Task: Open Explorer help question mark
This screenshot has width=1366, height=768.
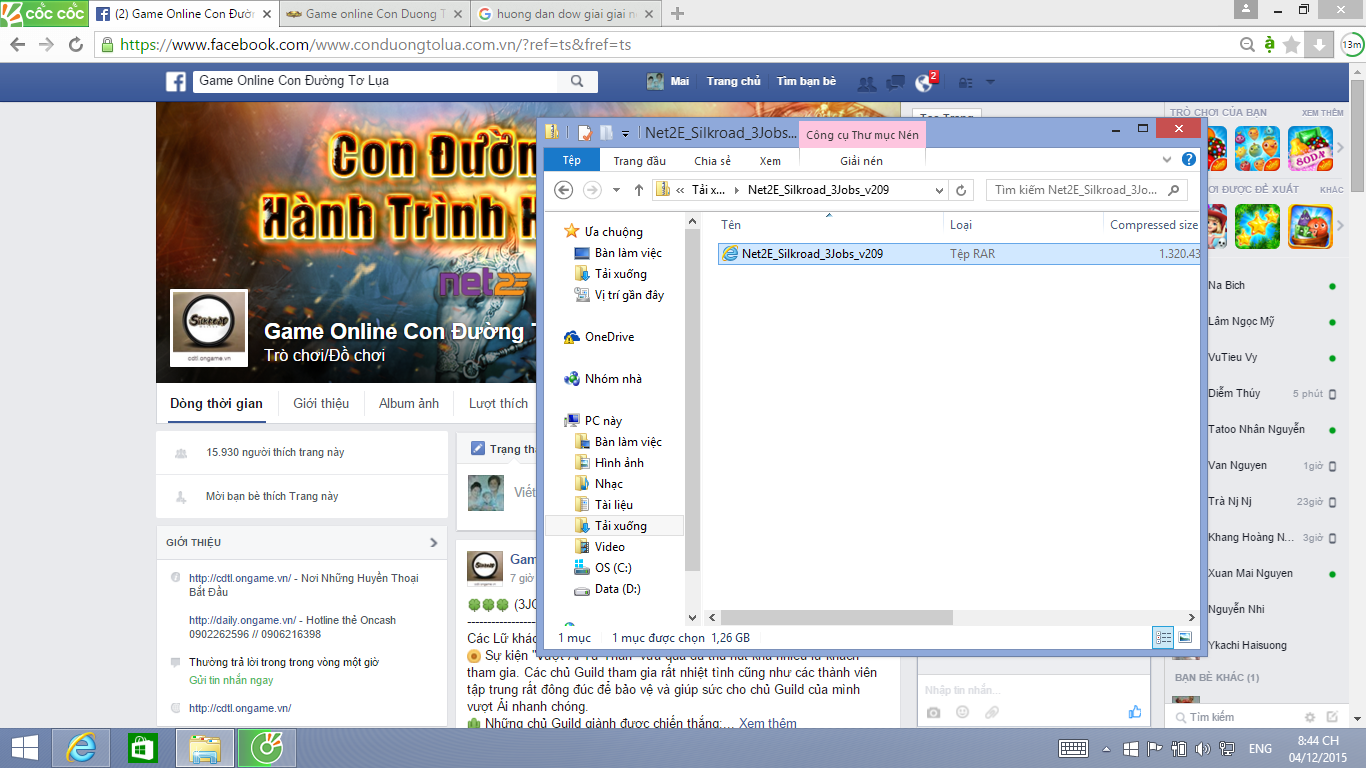Action: tap(1188, 159)
